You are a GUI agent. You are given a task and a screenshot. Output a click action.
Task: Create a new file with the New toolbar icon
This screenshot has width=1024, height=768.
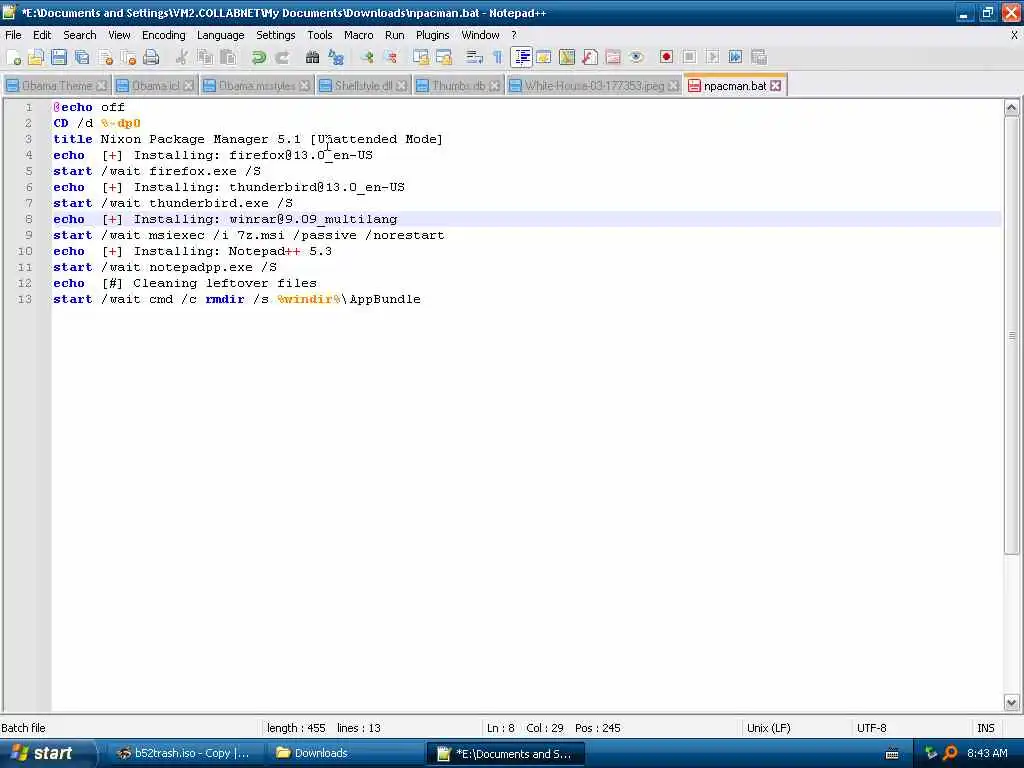[13, 57]
